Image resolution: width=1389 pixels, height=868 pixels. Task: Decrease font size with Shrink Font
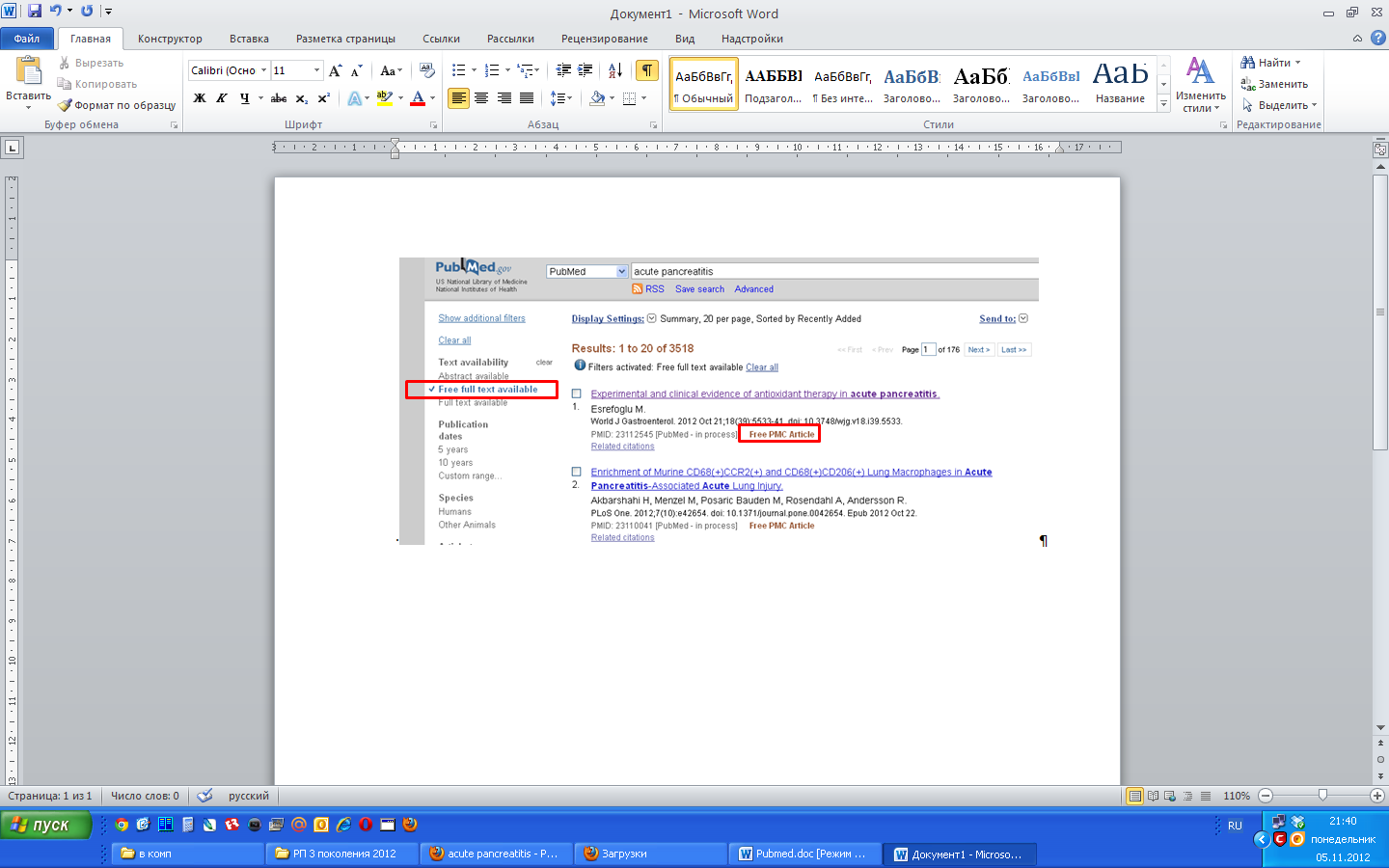point(356,70)
